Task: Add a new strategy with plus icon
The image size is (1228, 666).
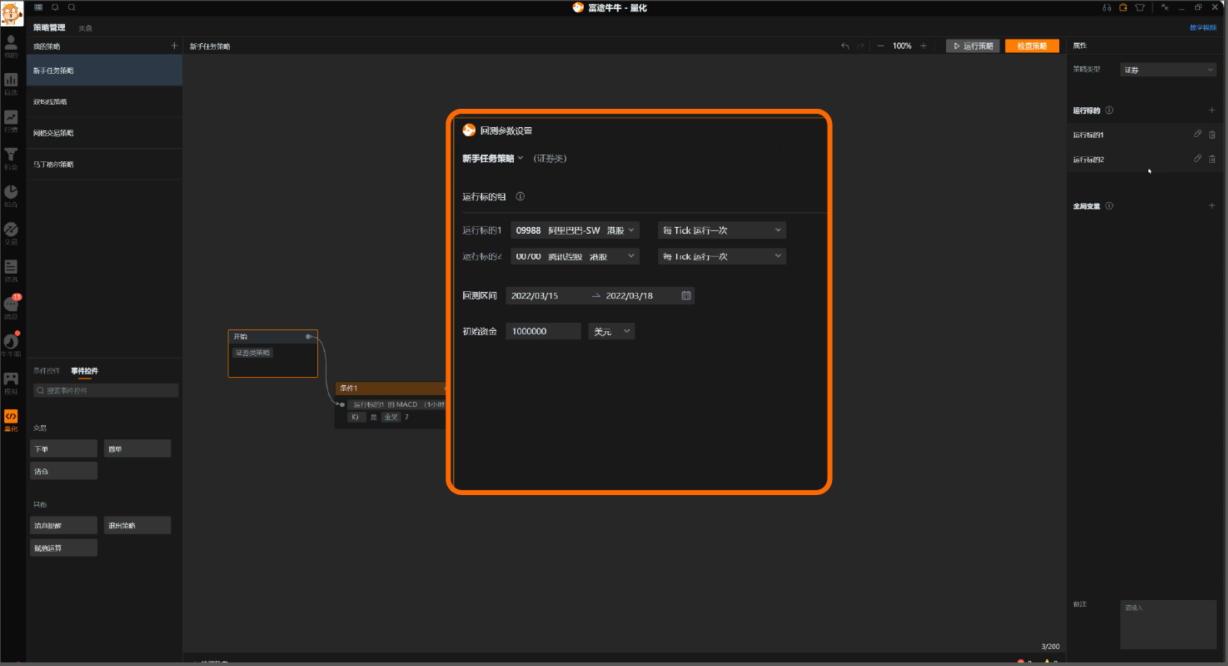Action: [174, 46]
